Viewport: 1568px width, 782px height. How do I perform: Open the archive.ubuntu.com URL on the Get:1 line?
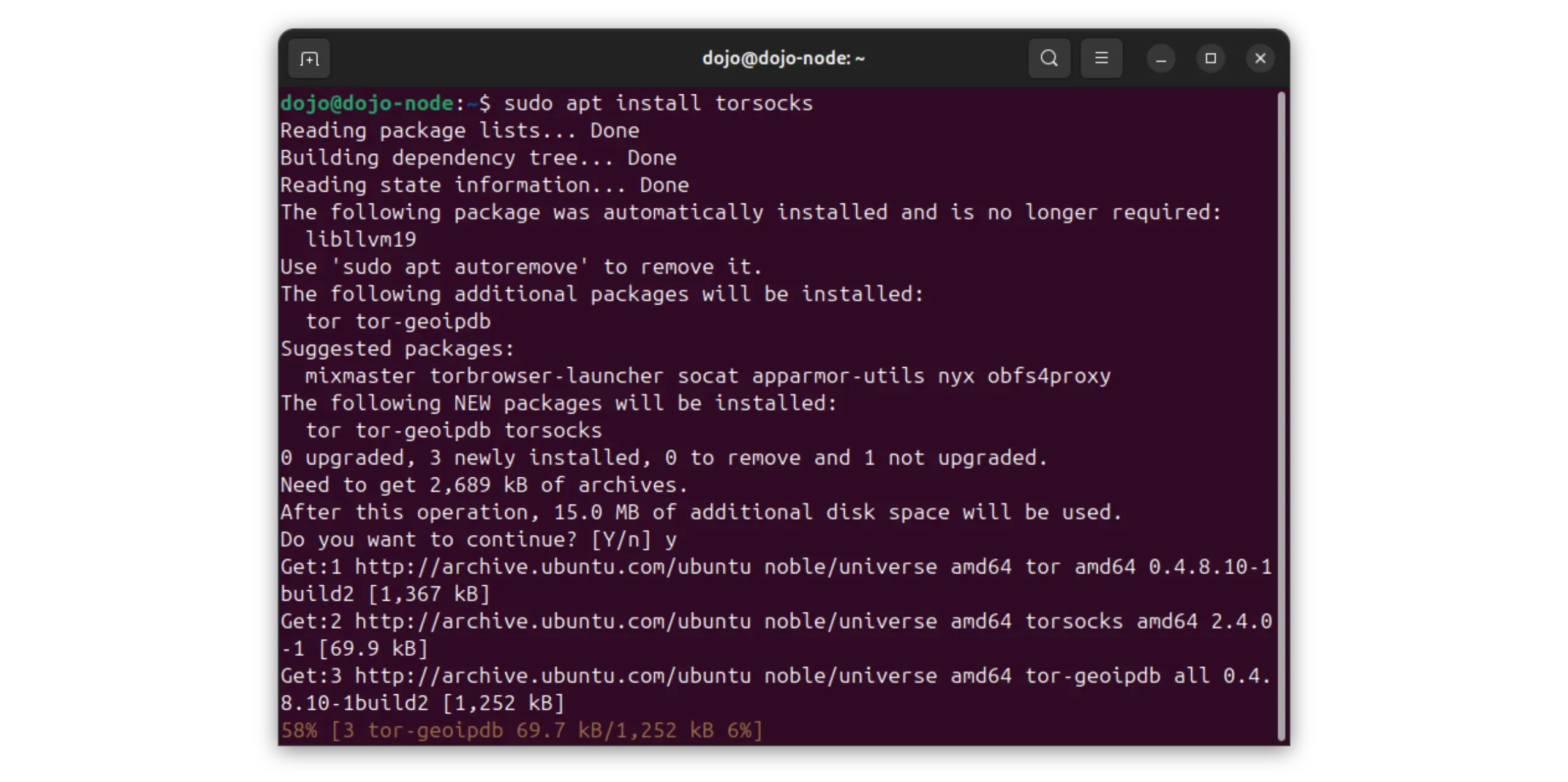pos(552,567)
